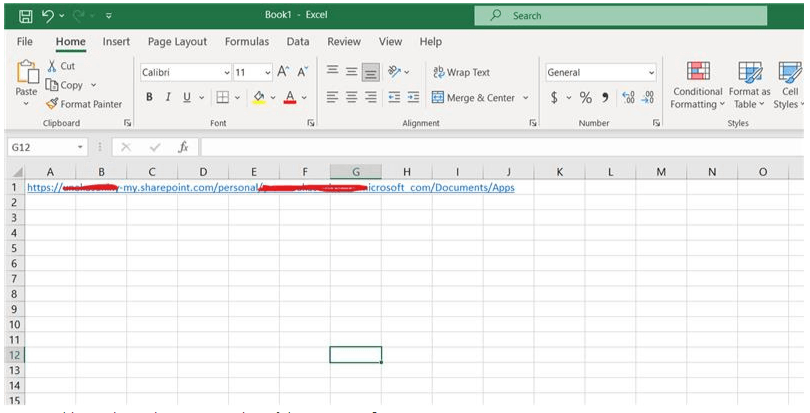Apply the yellow fill color
The image size is (810, 413).
[x=259, y=97]
